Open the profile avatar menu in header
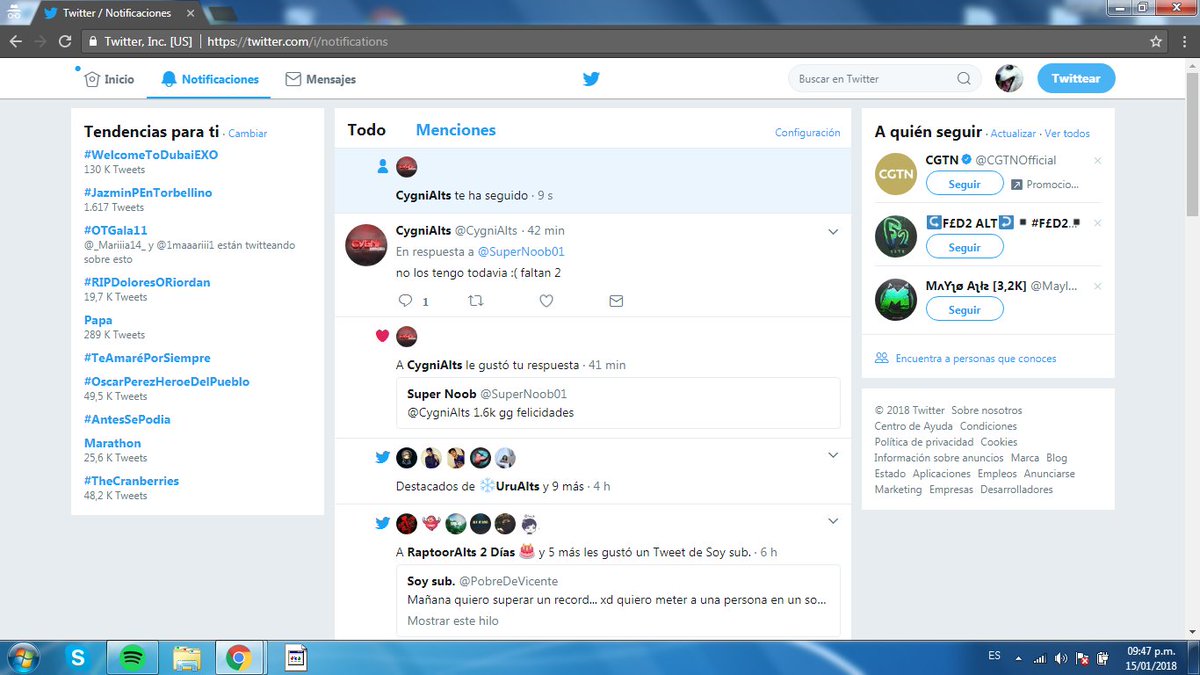The height and width of the screenshot is (675, 1200). [x=1009, y=79]
